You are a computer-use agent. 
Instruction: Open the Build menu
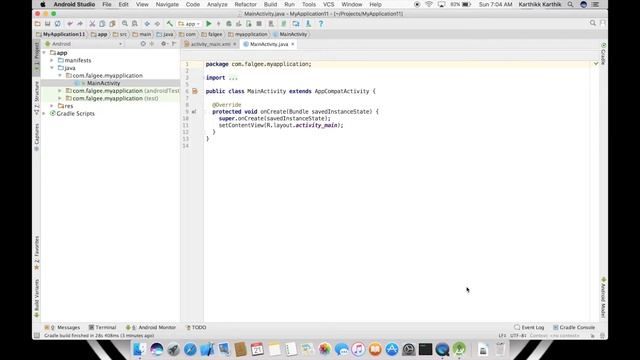(270, 4)
